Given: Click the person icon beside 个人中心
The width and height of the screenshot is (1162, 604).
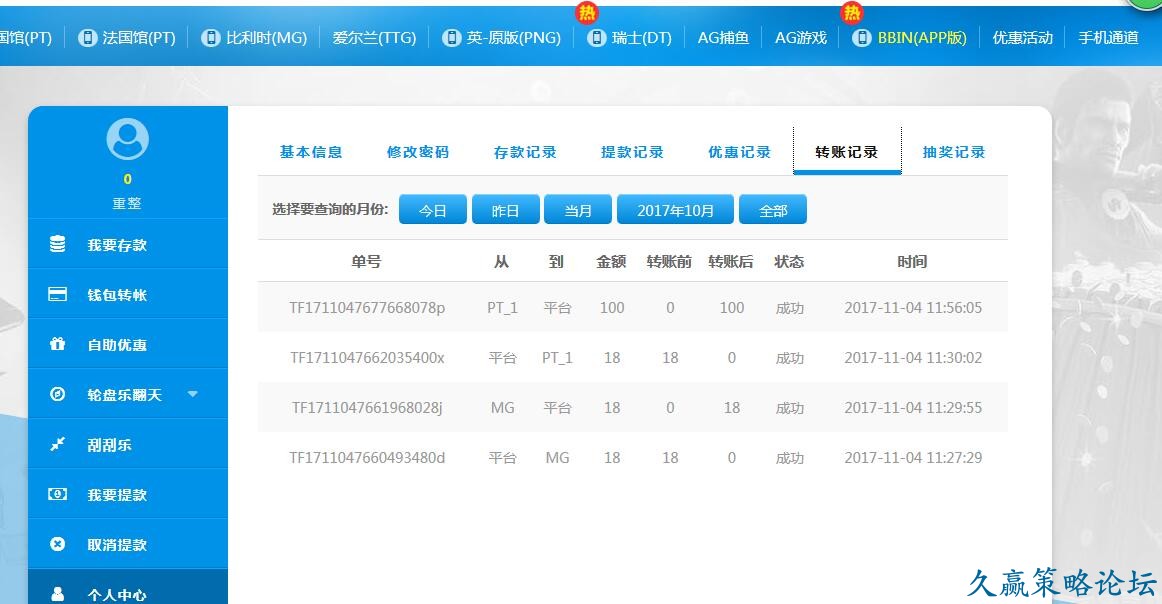Looking at the screenshot, I should coord(57,594).
